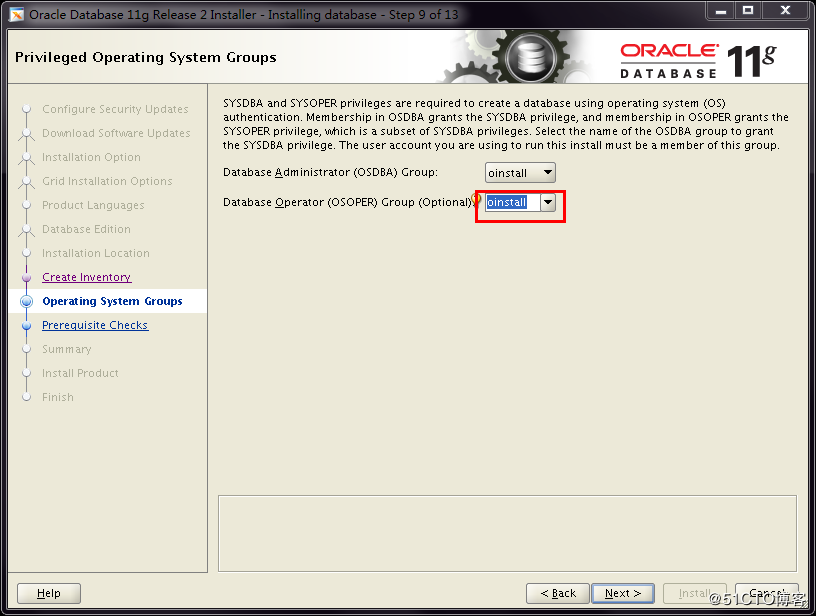Select Operating System Groups step
This screenshot has height=616, width=816.
[x=112, y=301]
